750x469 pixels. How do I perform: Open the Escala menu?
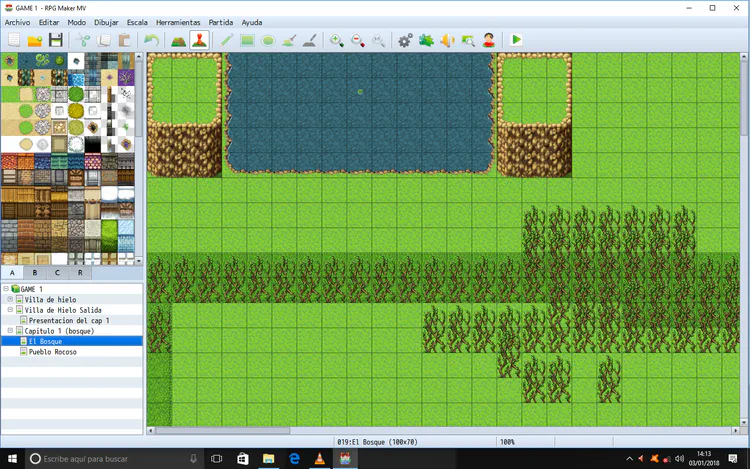click(x=137, y=22)
